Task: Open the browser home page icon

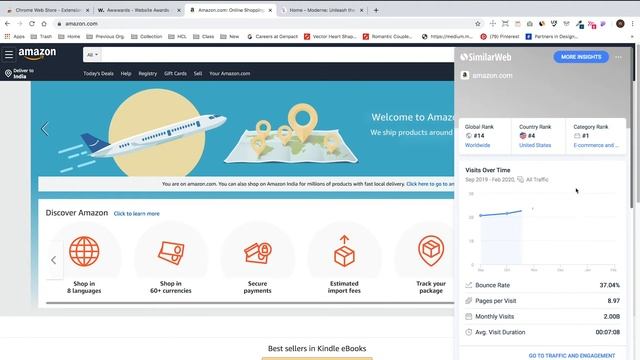Action: (x=44, y=24)
